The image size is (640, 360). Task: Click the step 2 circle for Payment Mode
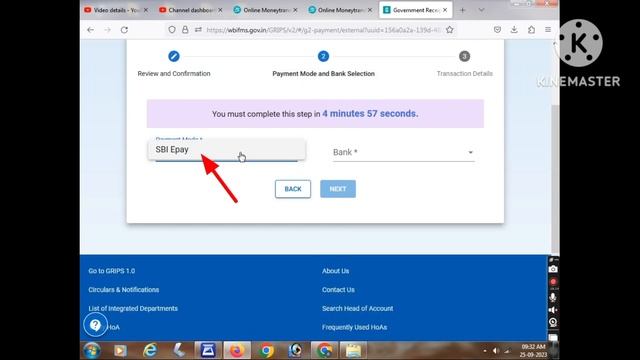pos(323,56)
